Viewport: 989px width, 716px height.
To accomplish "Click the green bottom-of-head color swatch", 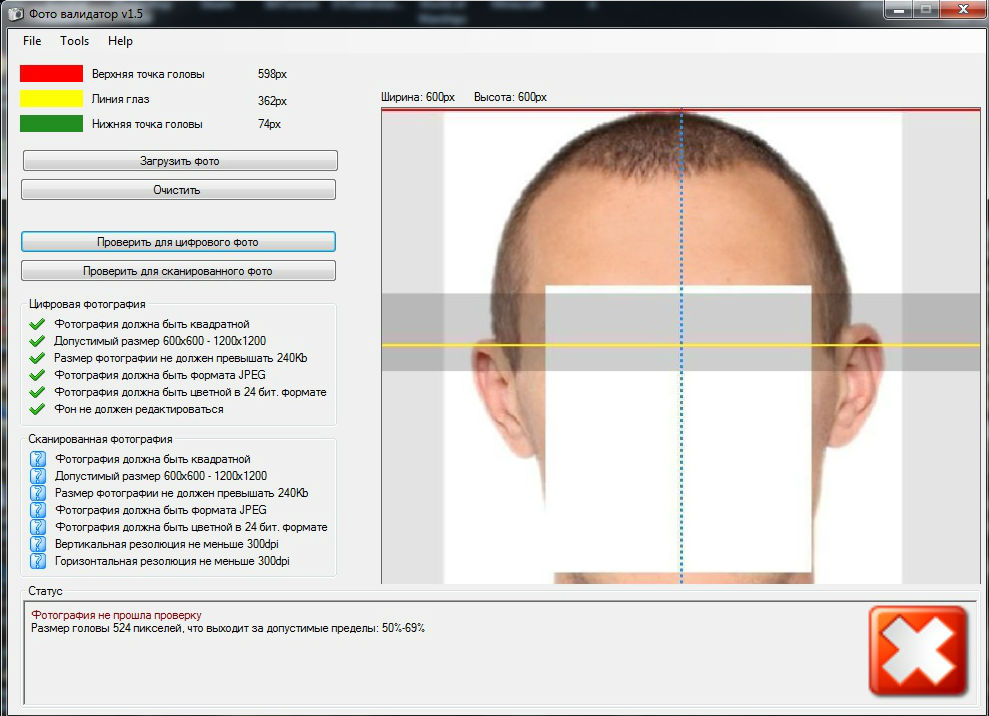I will pos(51,124).
